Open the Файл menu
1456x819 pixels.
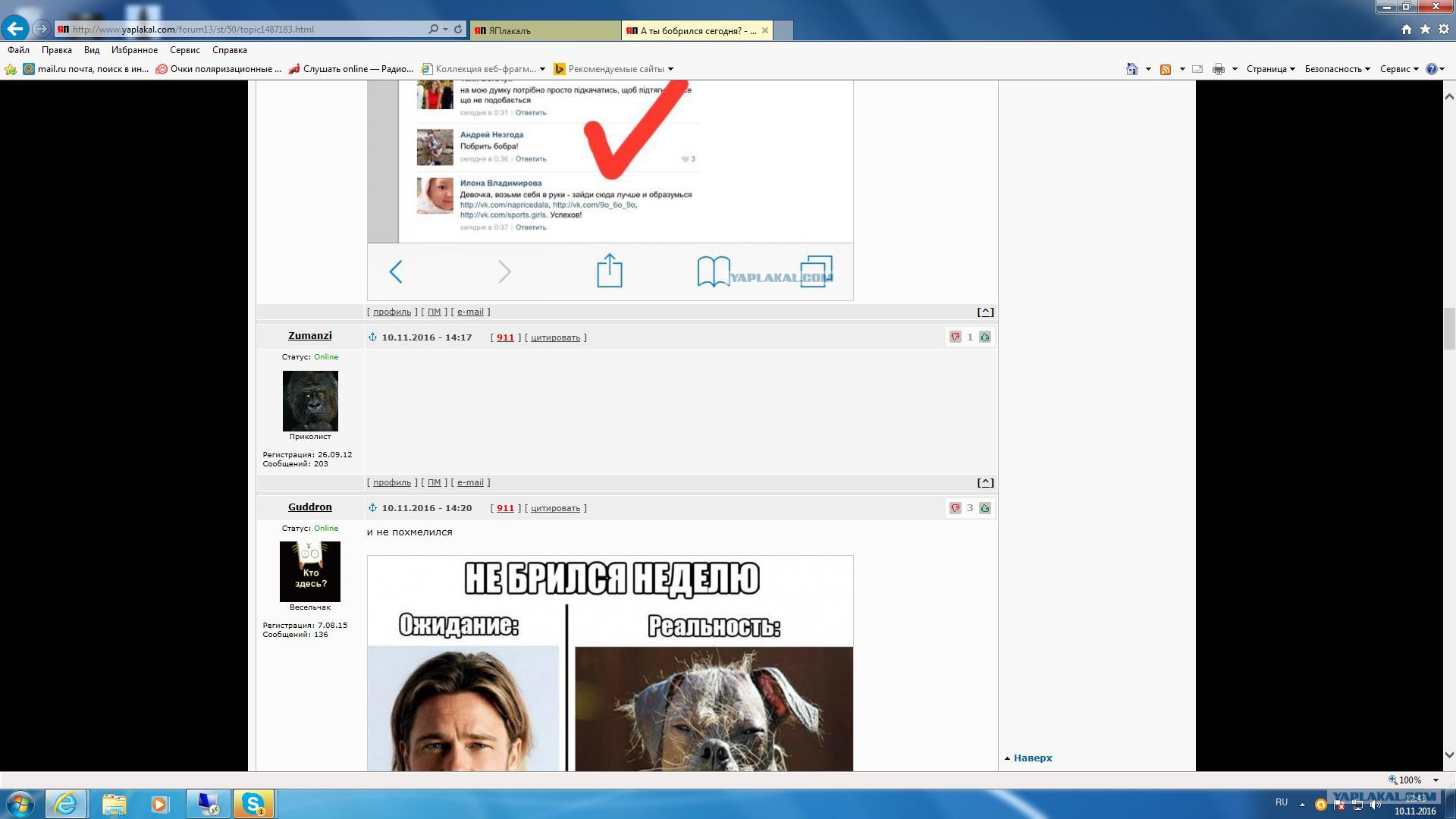pyautogui.click(x=19, y=50)
